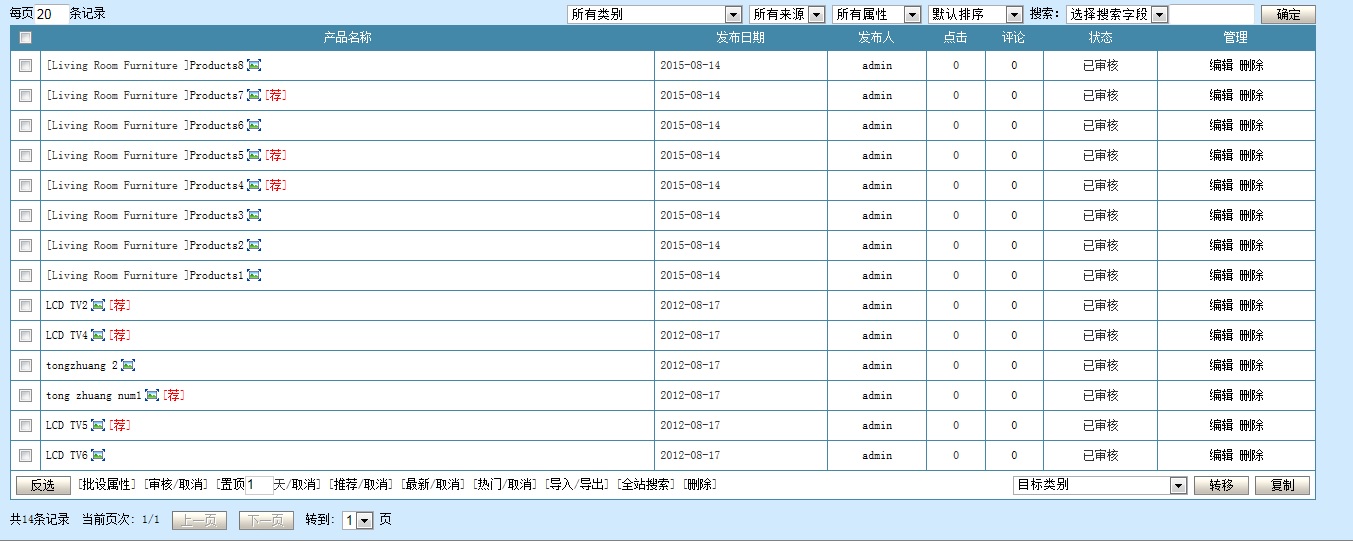The height and width of the screenshot is (543, 1353).
Task: Check the box for LCD TV2 row
Action: click(x=25, y=306)
